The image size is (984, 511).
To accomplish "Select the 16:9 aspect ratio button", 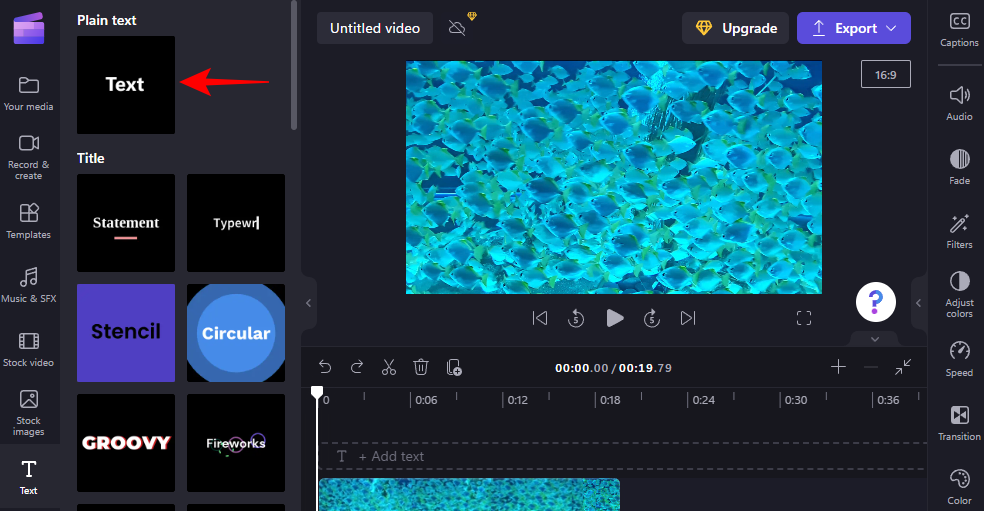I will point(885,75).
